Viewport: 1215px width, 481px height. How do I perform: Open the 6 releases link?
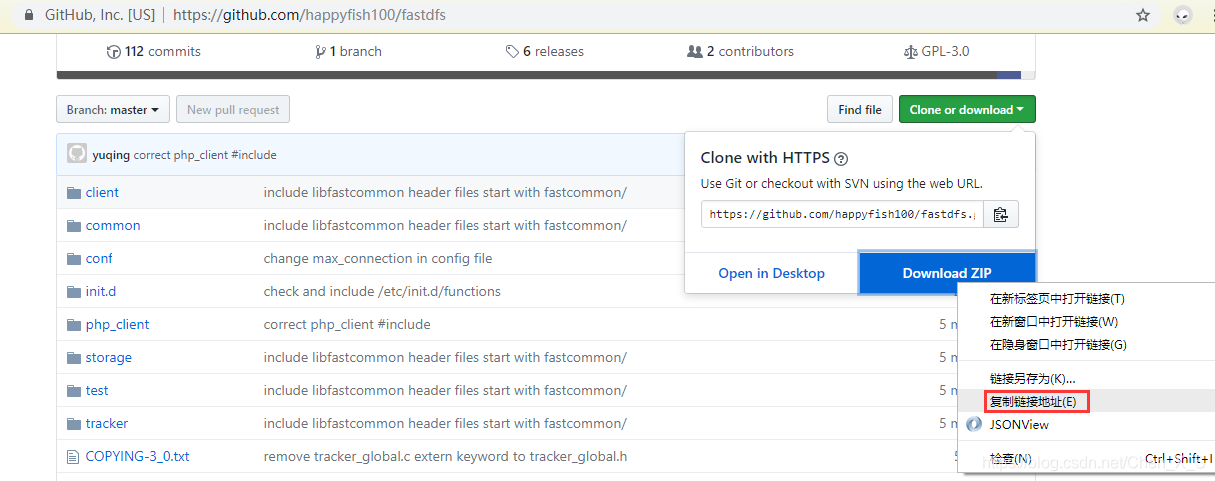pos(544,52)
